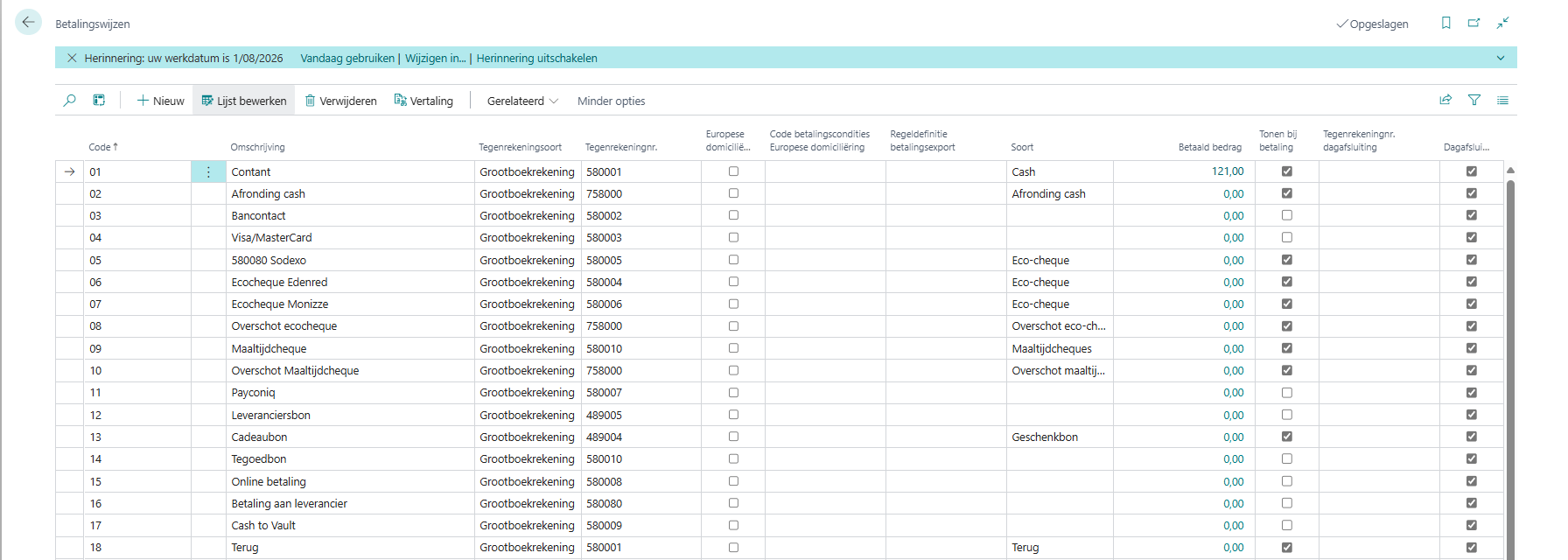Check Europese domiciliëring for Payconiq row
1568x560 pixels.
tap(733, 393)
